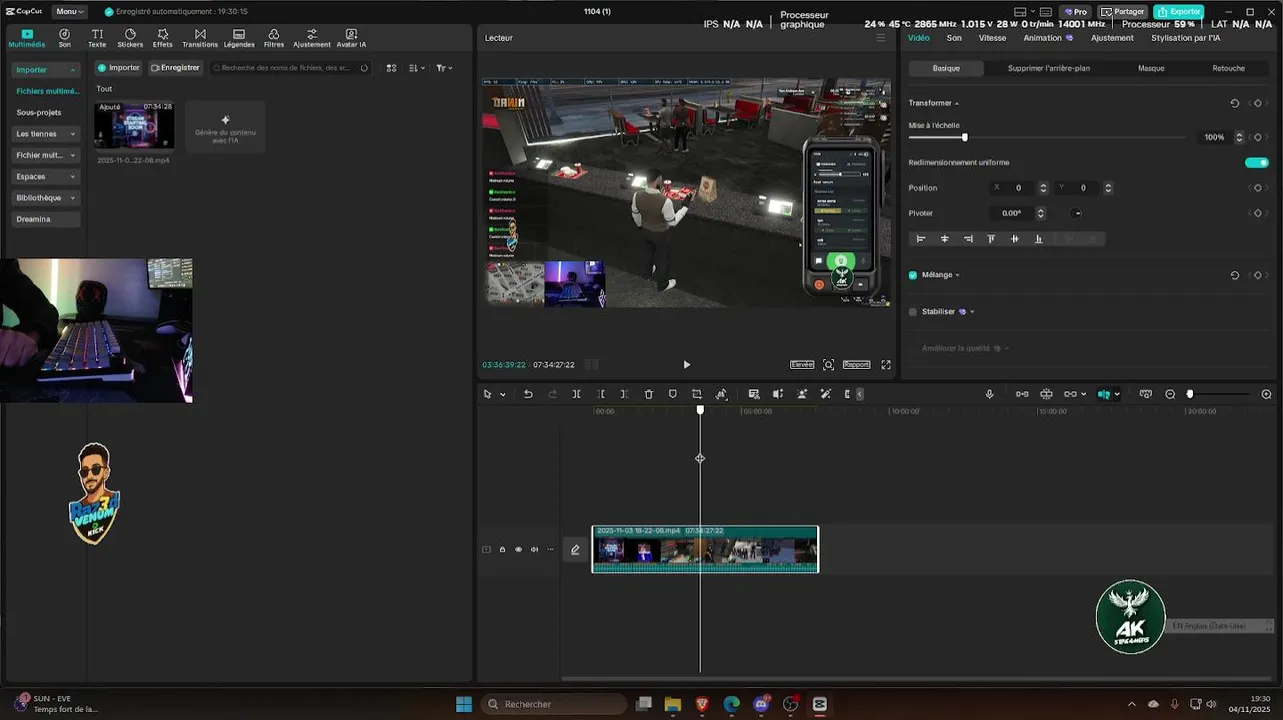Click the pencil cover edit icon on track

click(575, 549)
